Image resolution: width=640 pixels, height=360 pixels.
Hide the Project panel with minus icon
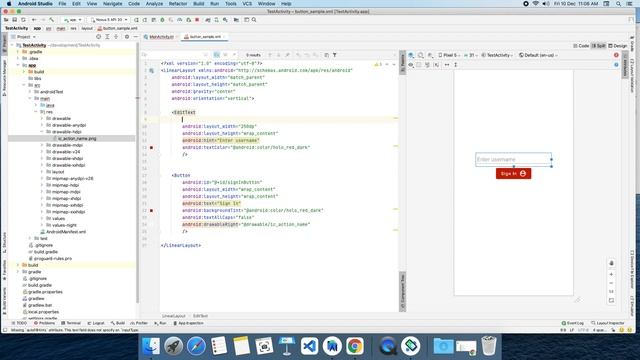click(x=136, y=37)
